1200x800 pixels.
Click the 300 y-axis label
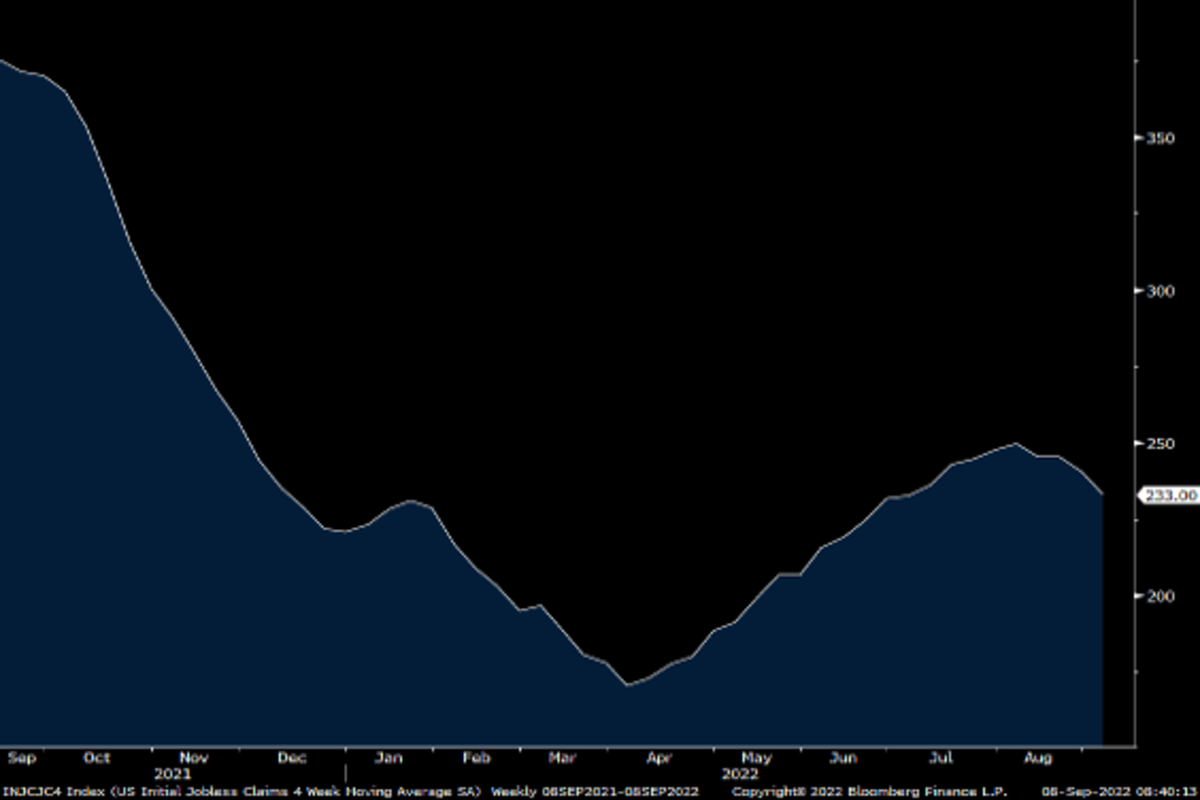tap(1160, 290)
